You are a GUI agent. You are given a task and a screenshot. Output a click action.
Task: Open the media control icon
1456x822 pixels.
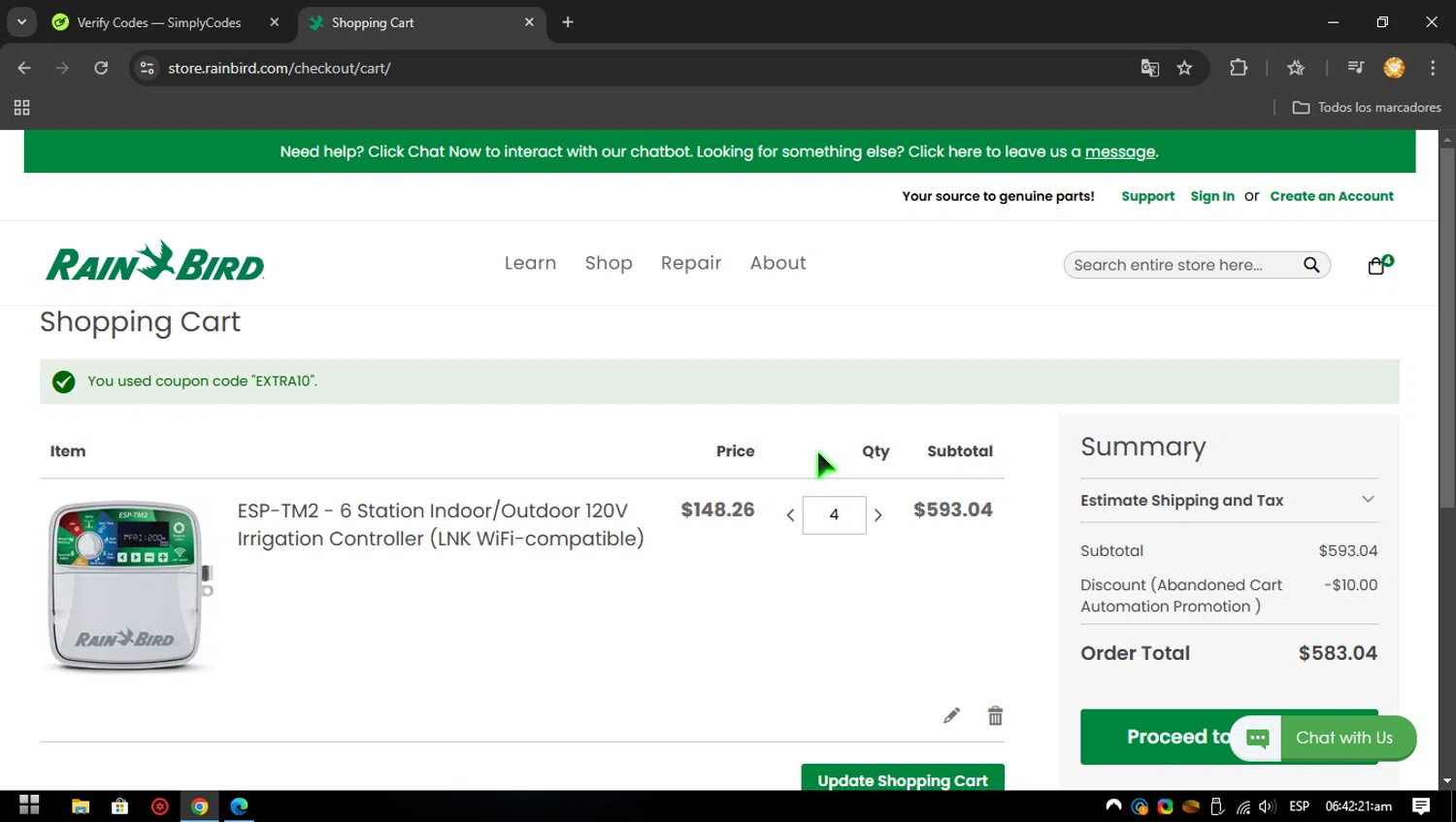(x=1356, y=68)
